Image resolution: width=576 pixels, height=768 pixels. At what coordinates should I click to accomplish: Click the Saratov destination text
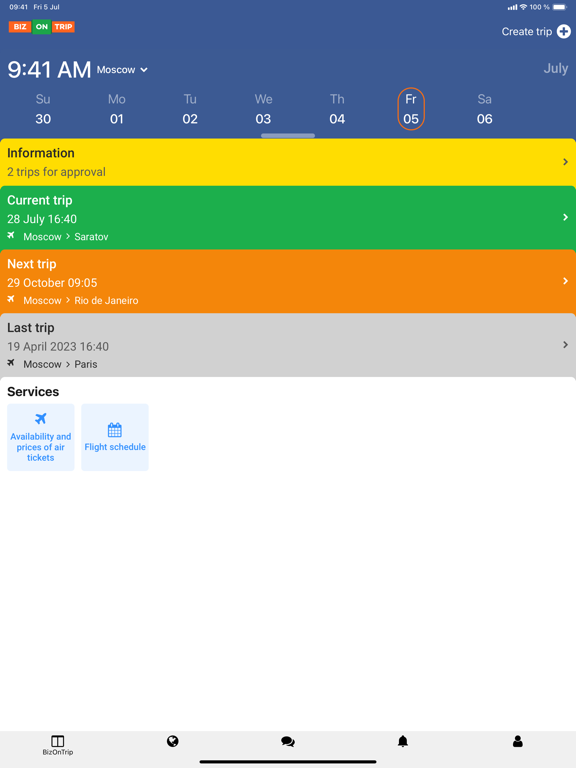tap(91, 237)
